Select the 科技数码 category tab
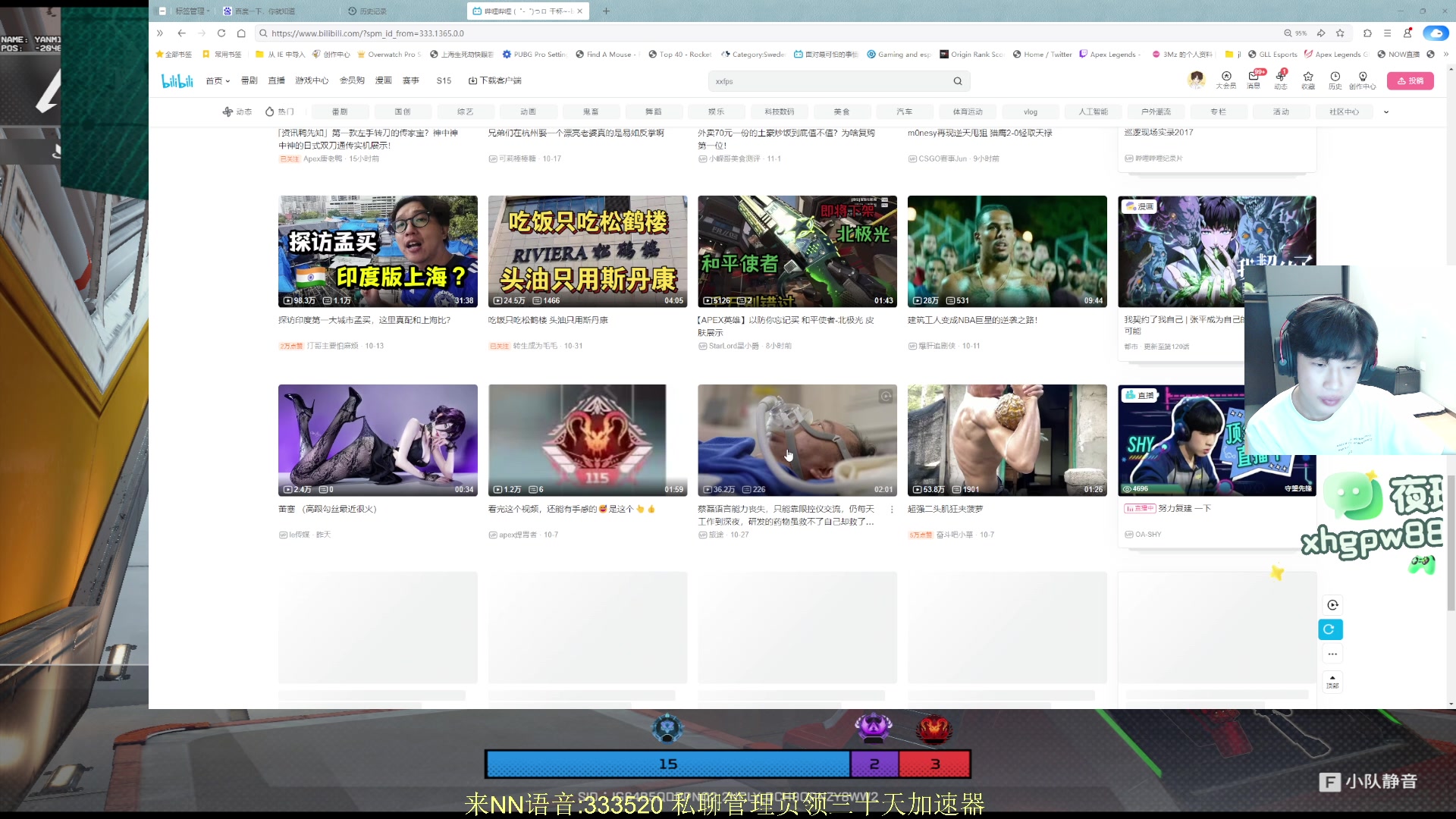The height and width of the screenshot is (819, 1456). tap(779, 112)
